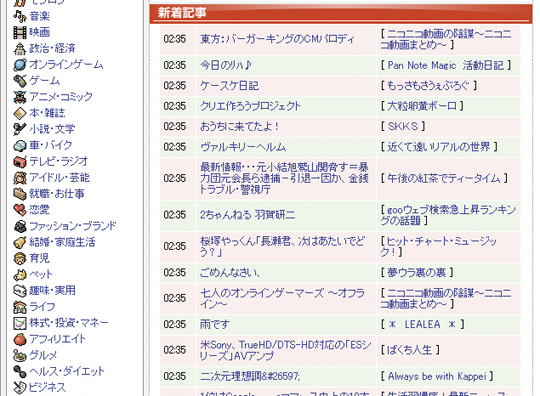Visit the blog * LEALEA *
This screenshot has height=396, width=540.
pos(423,324)
